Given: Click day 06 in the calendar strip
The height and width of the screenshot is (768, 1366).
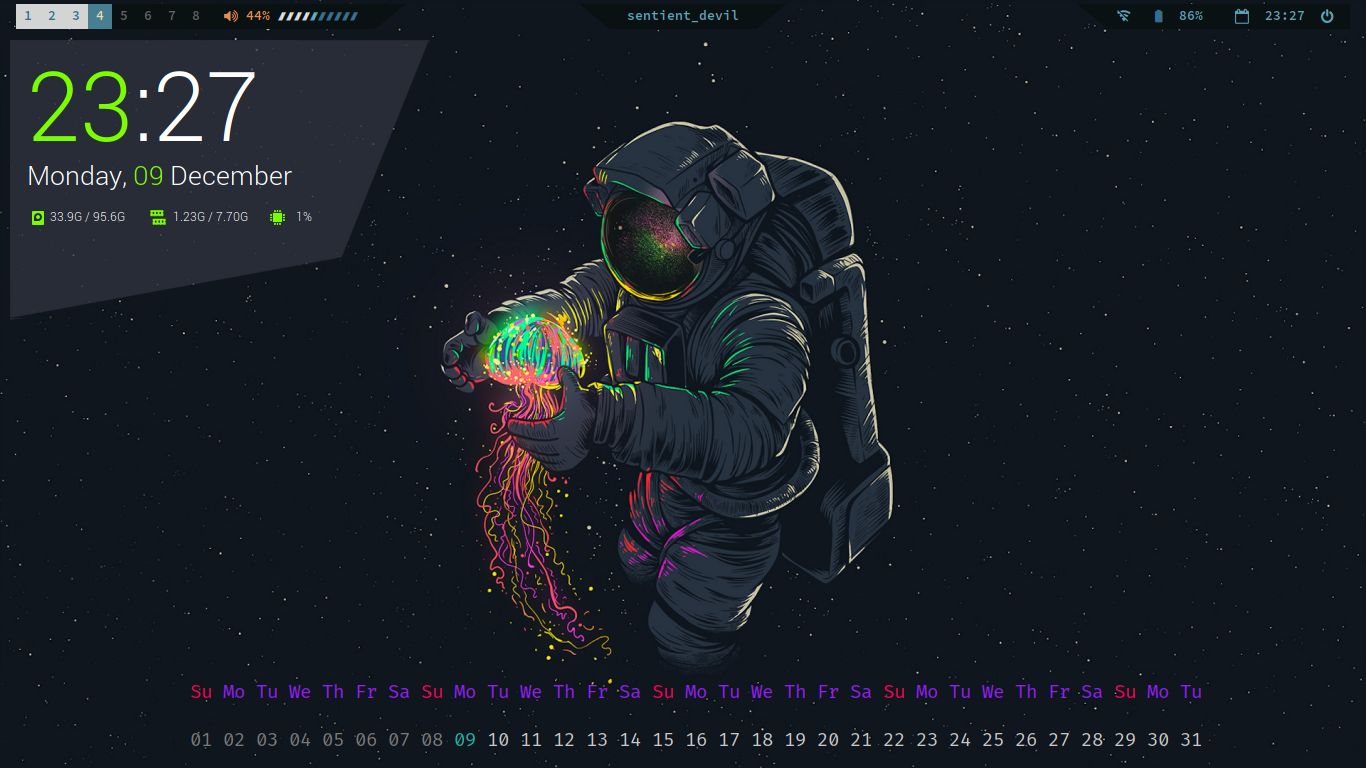Looking at the screenshot, I should [x=366, y=740].
